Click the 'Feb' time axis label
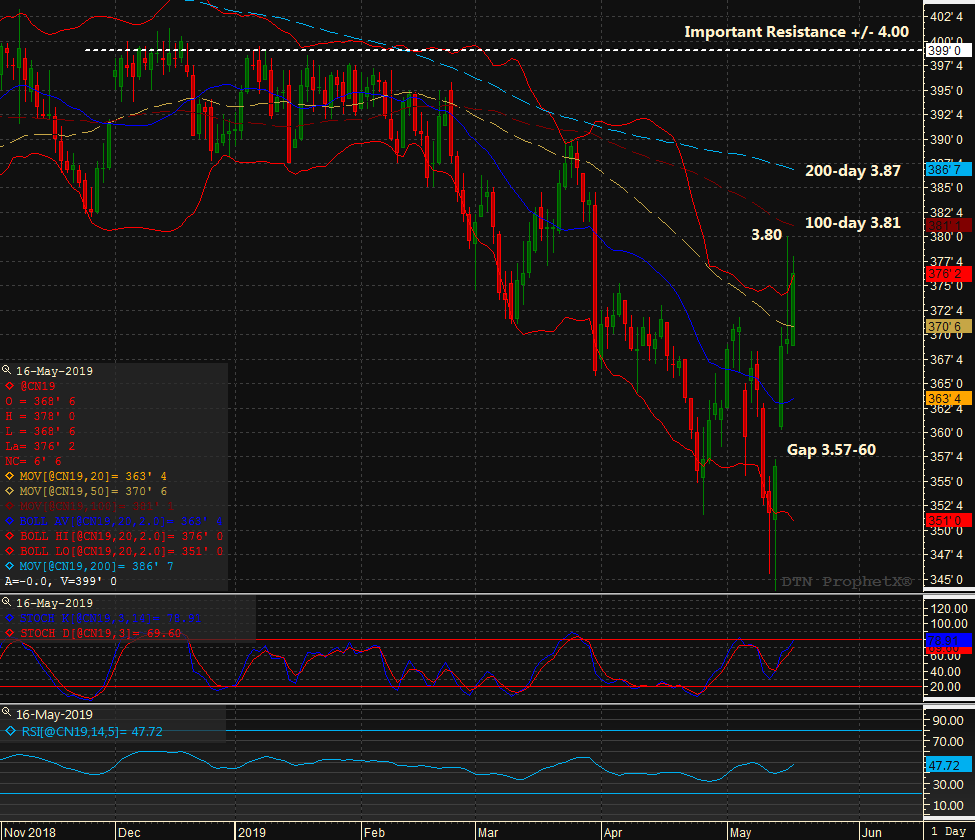The width and height of the screenshot is (975, 840). pyautogui.click(x=374, y=832)
